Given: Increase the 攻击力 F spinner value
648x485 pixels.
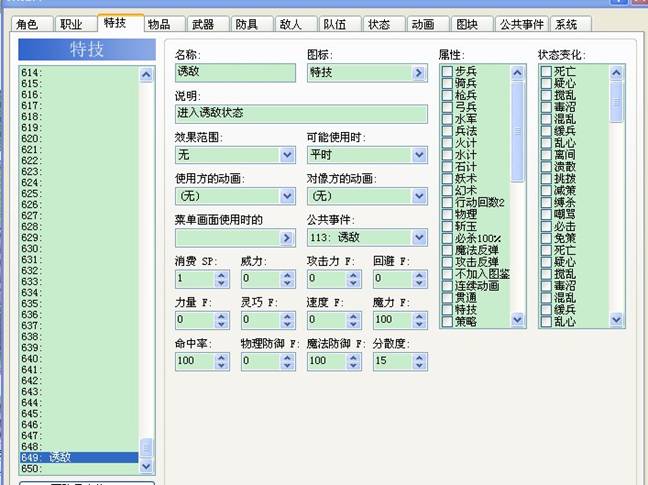Looking at the screenshot, I should pos(353,275).
